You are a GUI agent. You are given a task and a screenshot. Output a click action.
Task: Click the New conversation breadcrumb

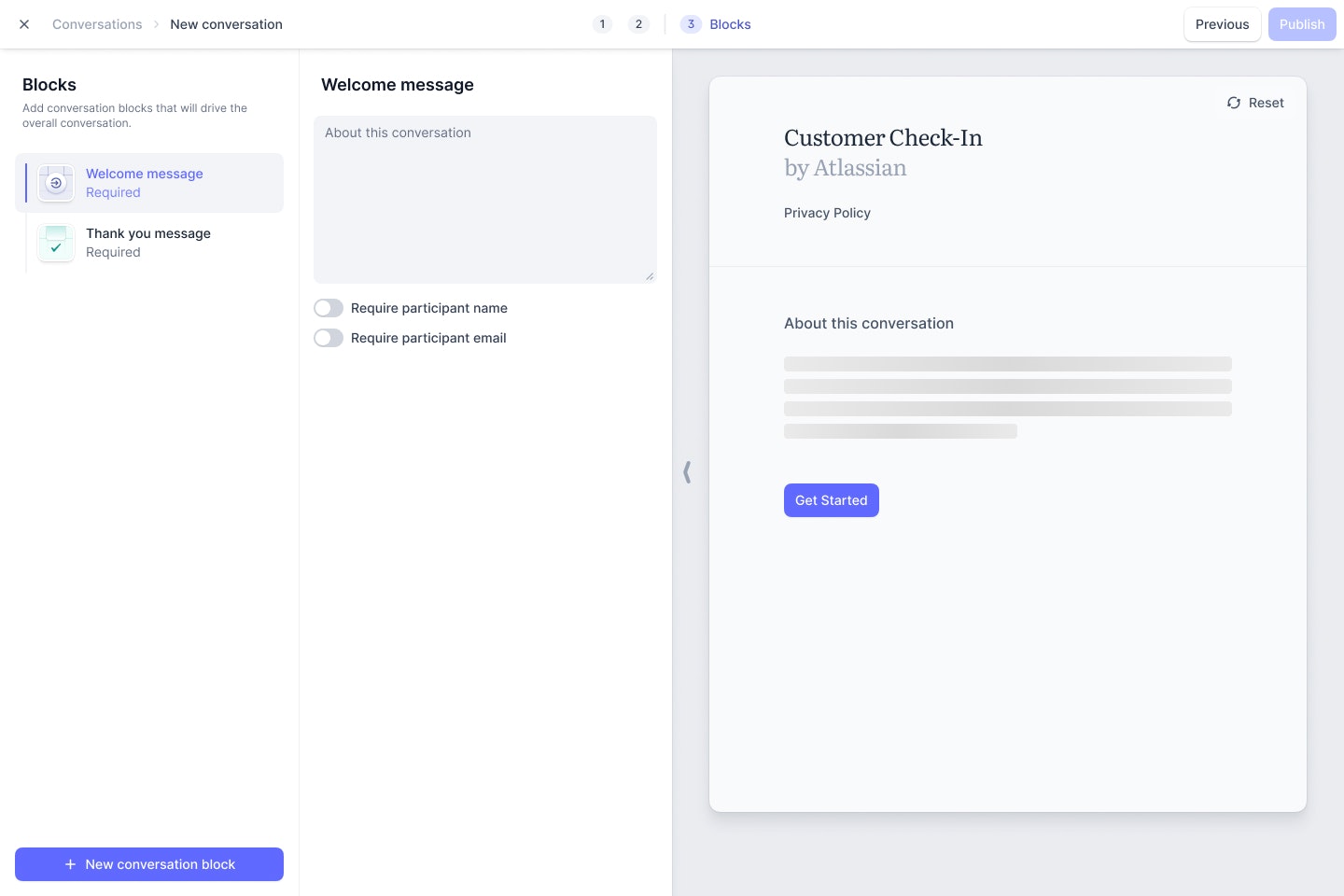tap(226, 24)
